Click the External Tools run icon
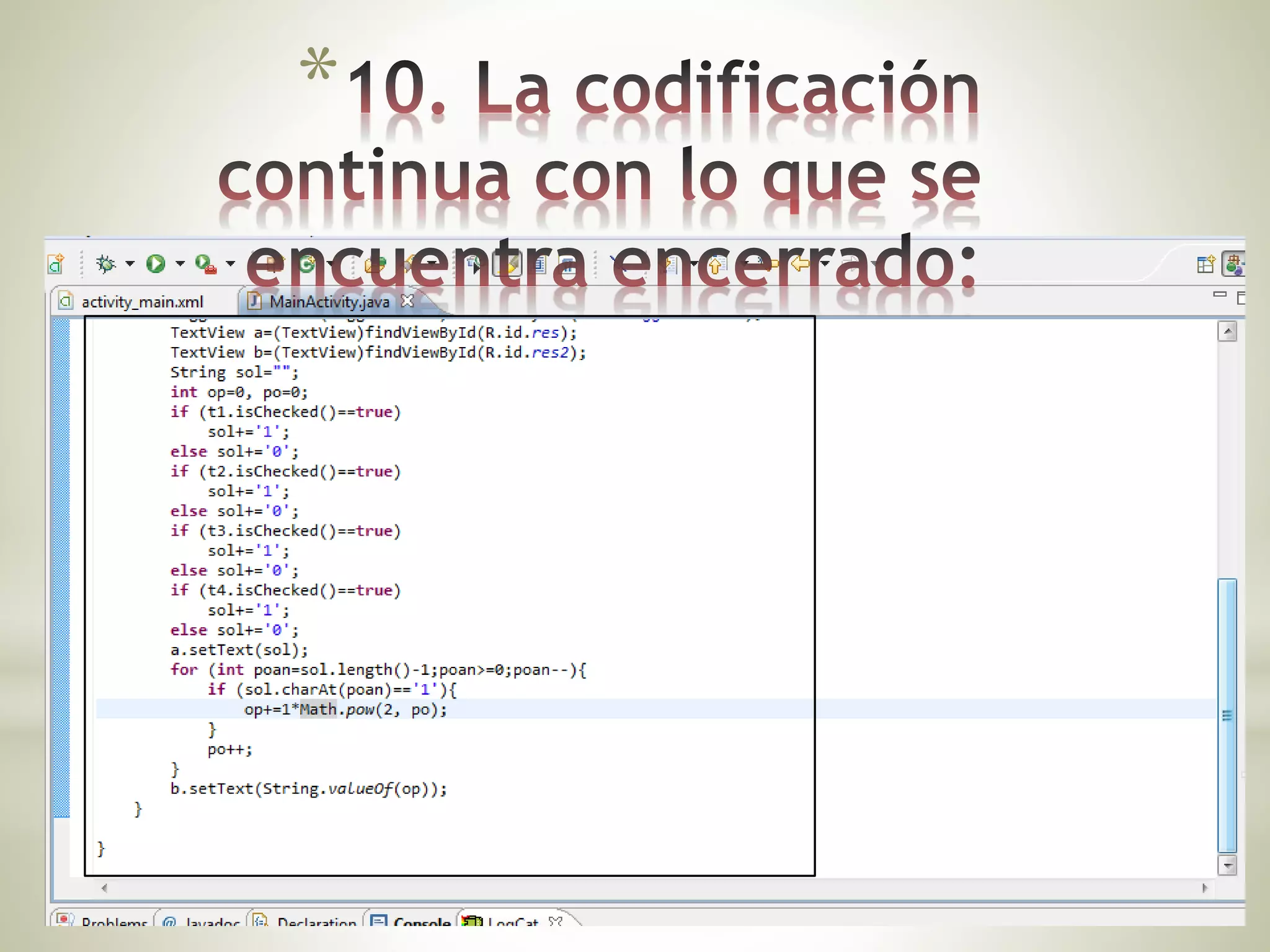This screenshot has width=1270, height=952. (x=205, y=264)
